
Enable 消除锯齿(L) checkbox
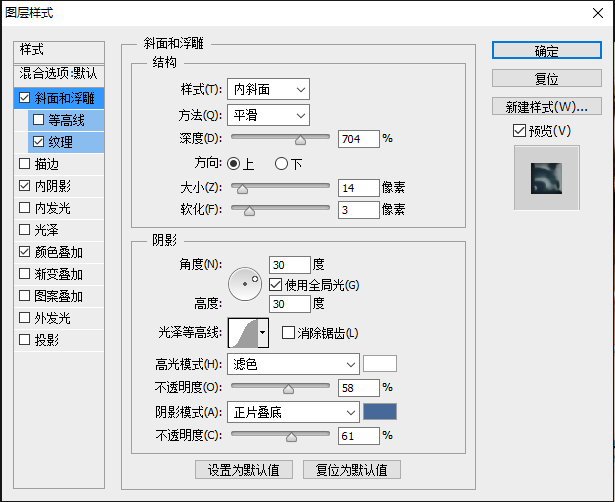tap(288, 333)
